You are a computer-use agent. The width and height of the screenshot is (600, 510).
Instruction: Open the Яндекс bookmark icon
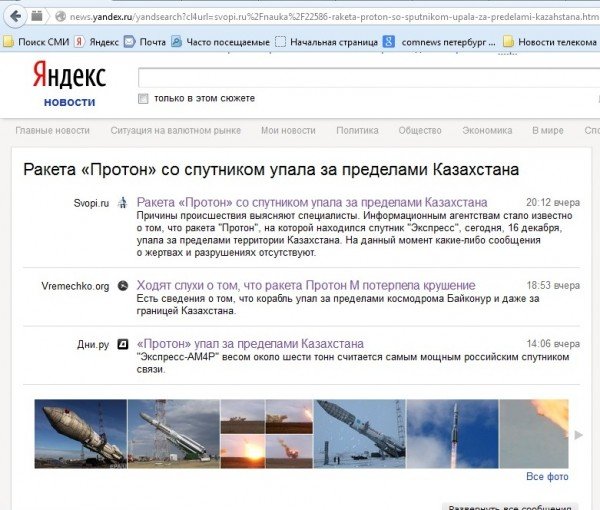(79, 41)
